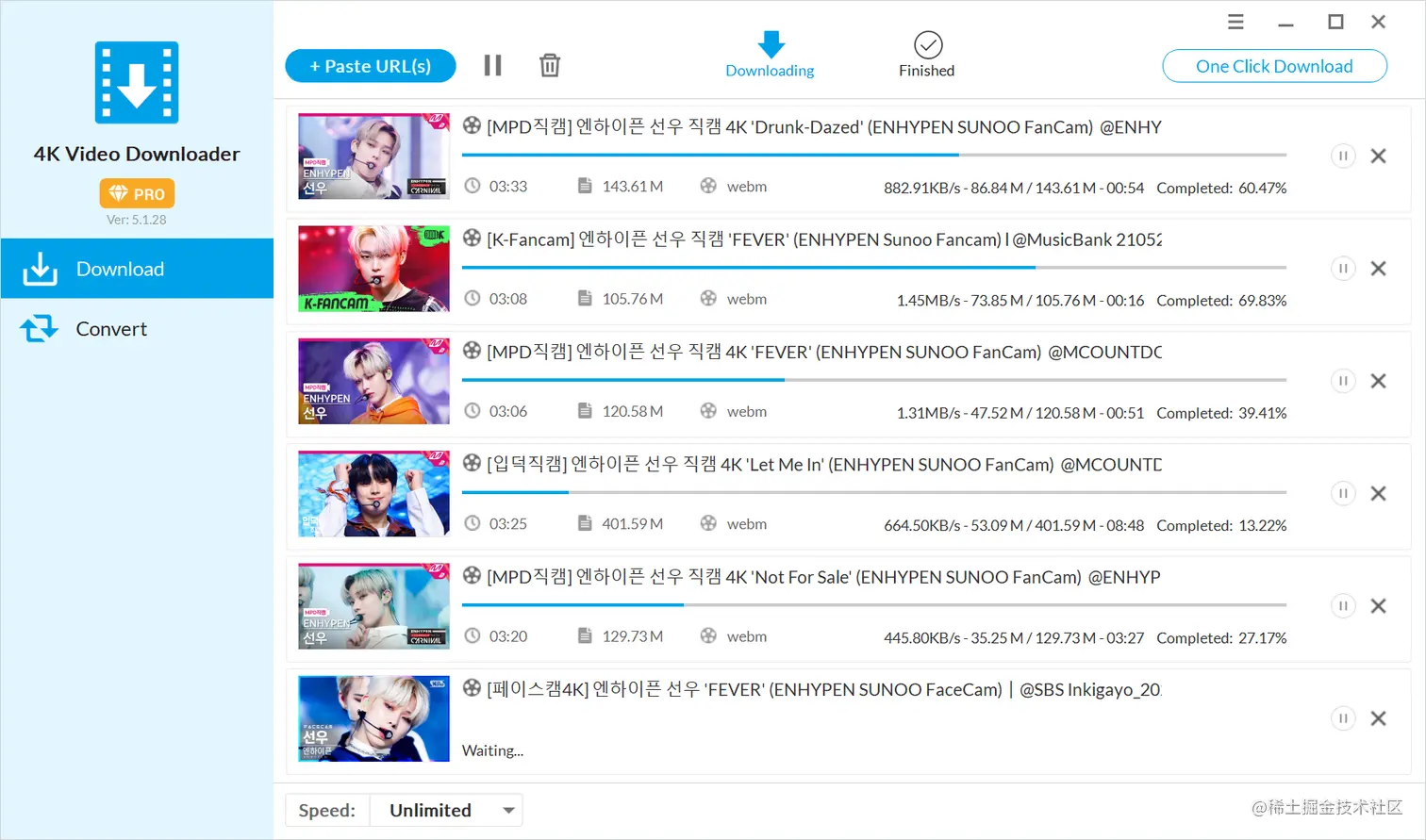Click the film reel icon beside K-Fancam title
1426x840 pixels.
coord(472,238)
